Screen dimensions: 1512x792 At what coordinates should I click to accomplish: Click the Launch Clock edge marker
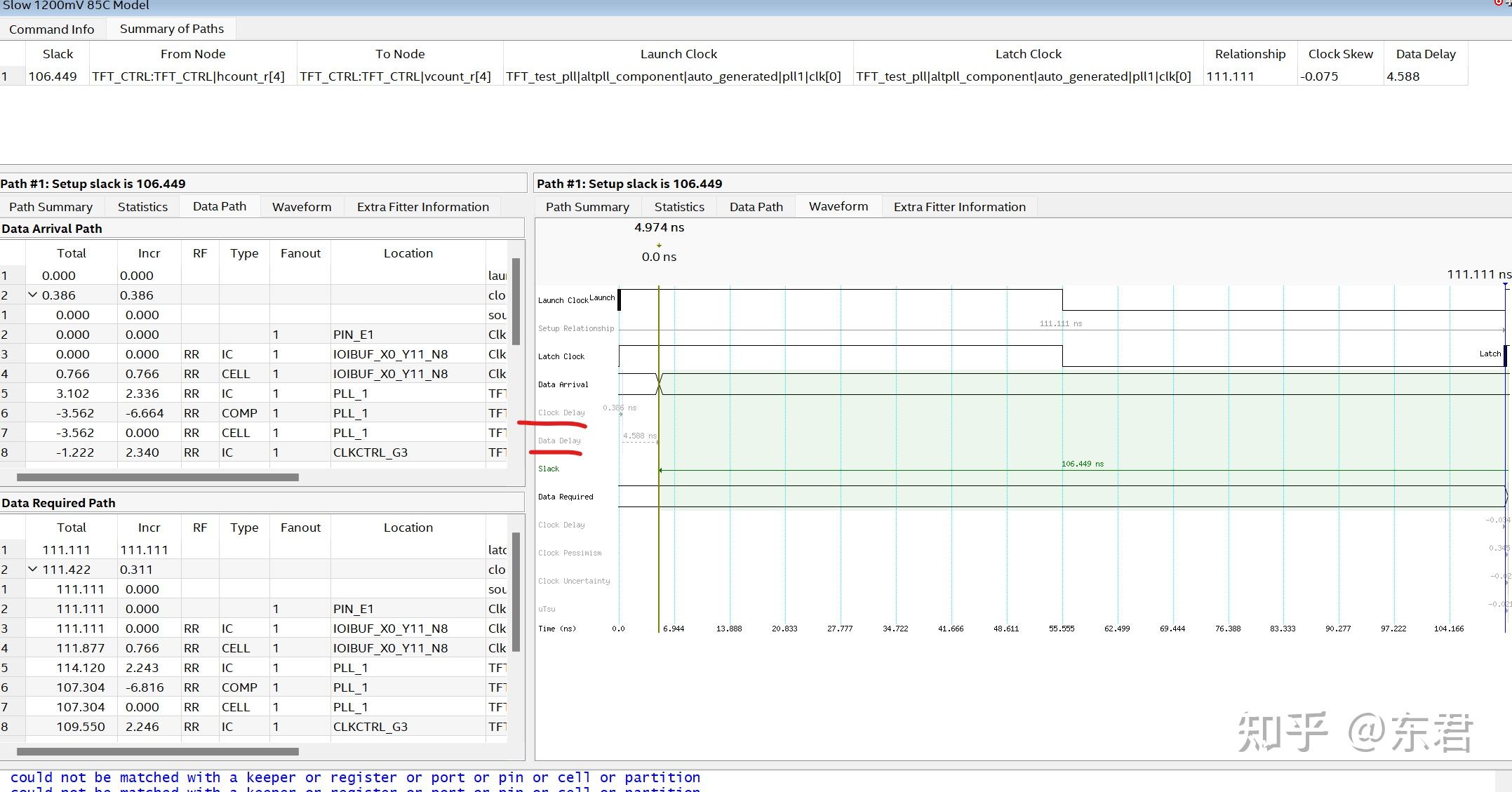click(x=619, y=300)
